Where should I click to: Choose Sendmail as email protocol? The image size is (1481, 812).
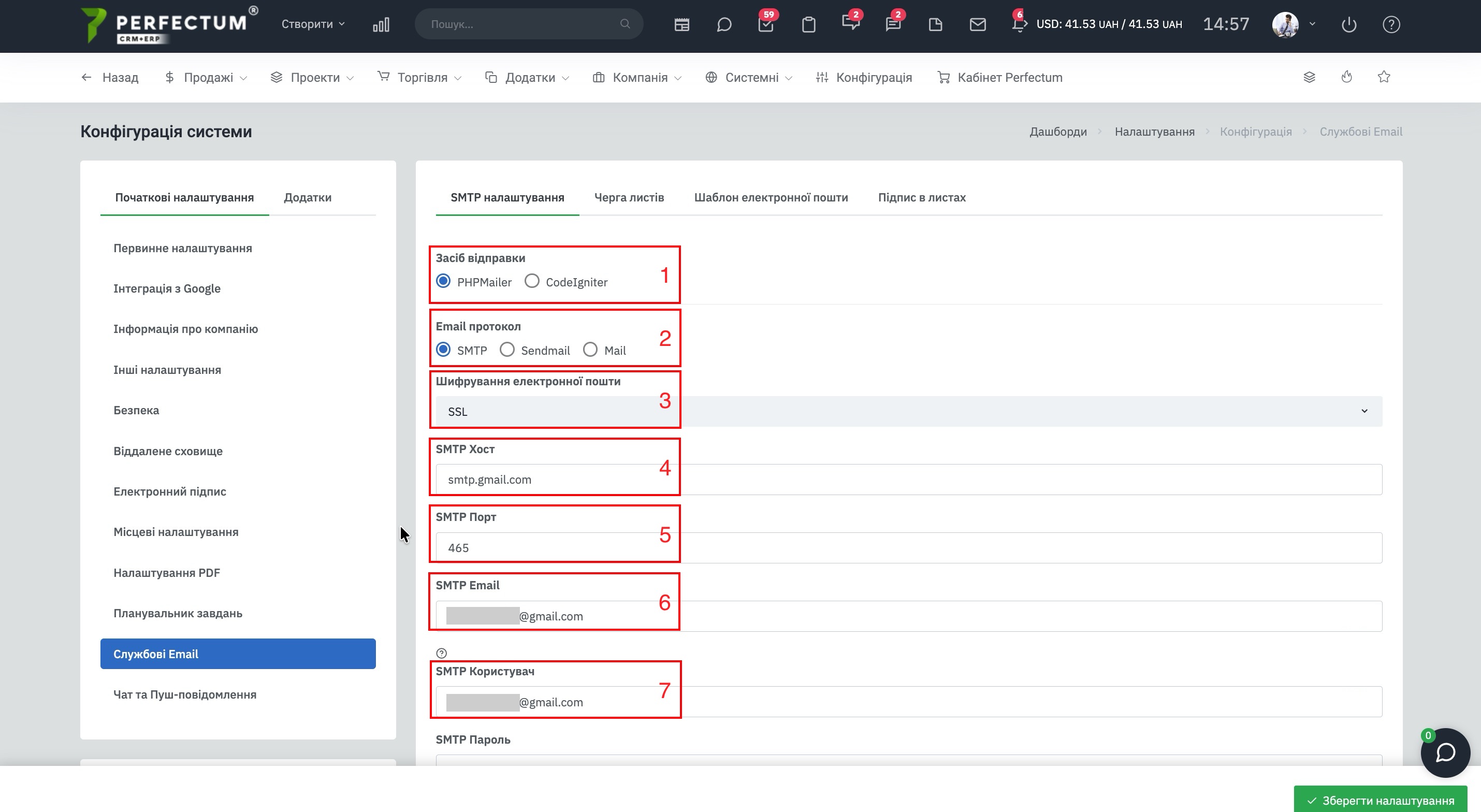coord(506,350)
